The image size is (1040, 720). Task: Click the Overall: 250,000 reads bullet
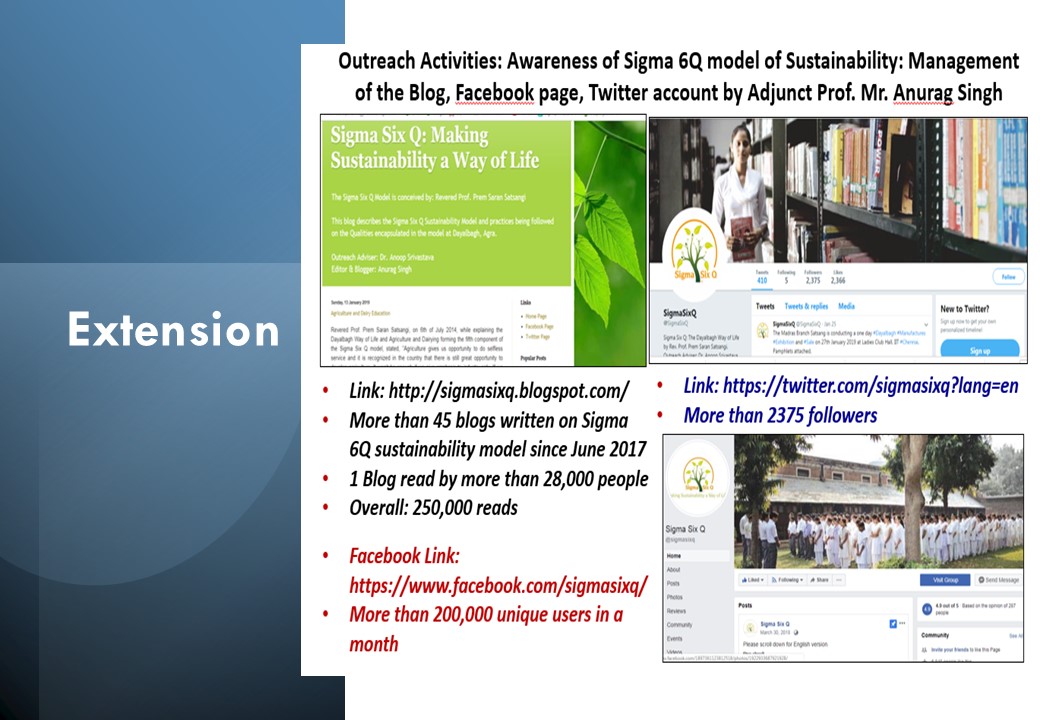click(433, 508)
